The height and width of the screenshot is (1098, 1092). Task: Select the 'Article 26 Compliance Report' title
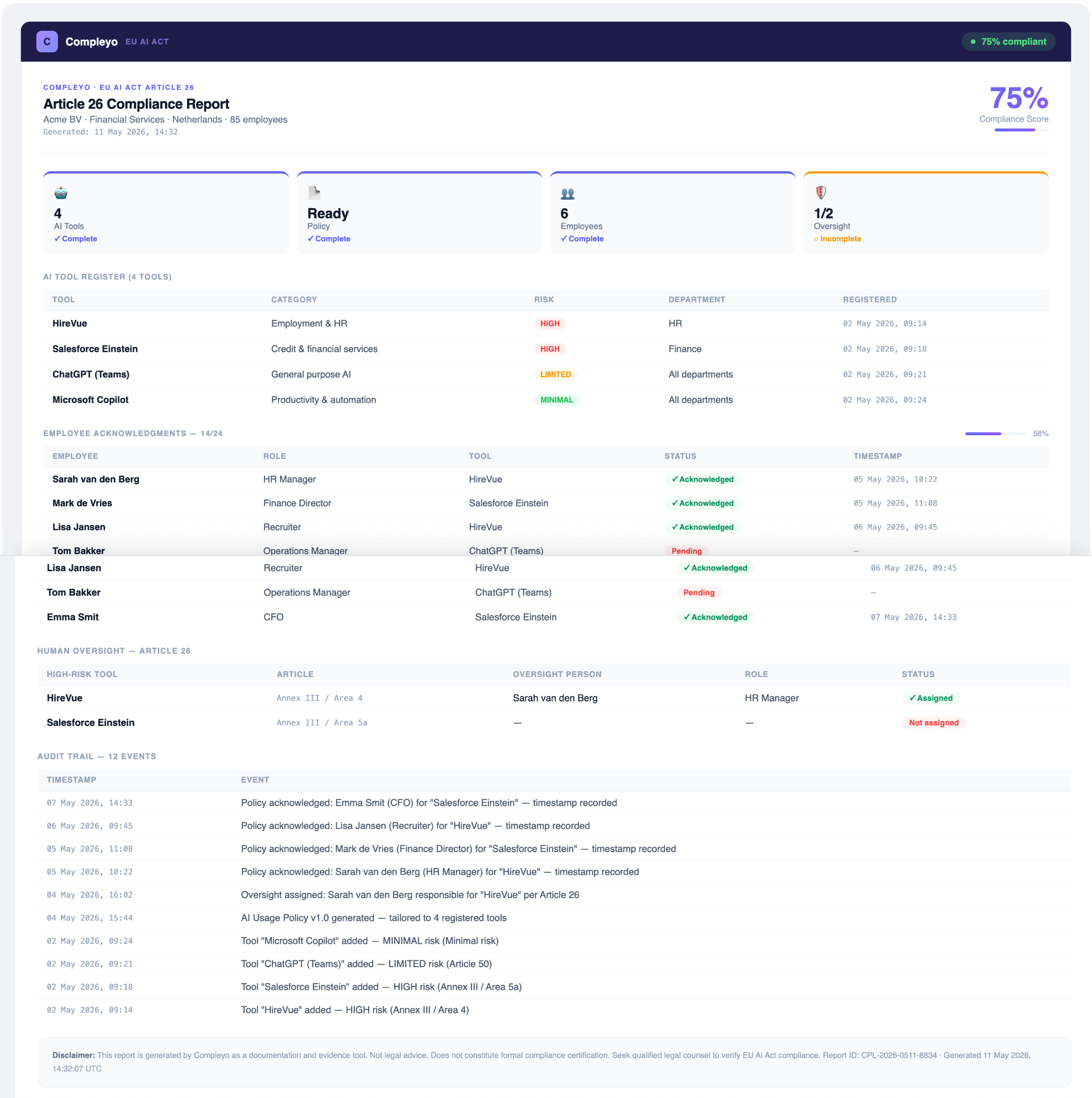[136, 104]
